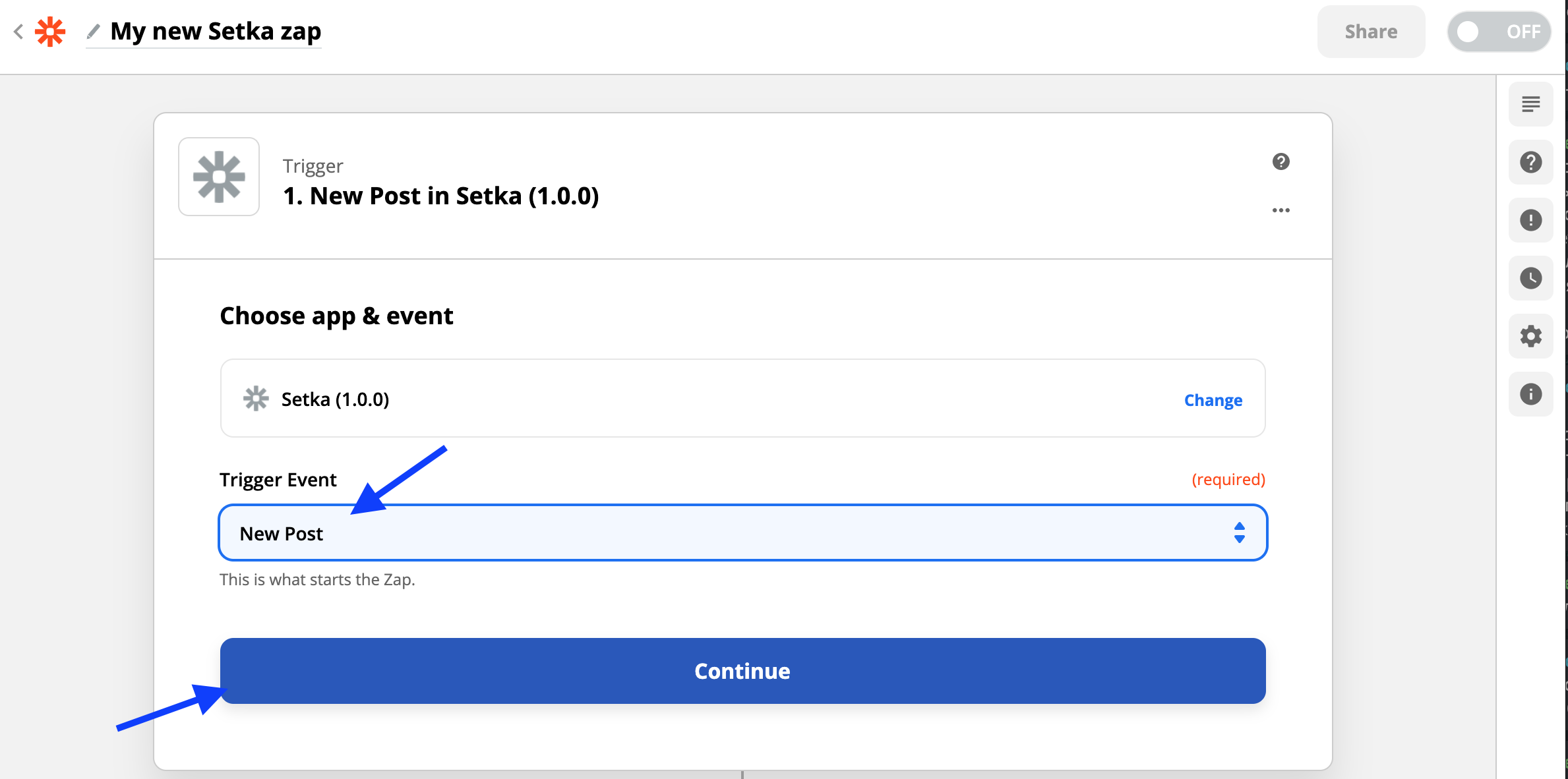Screen dimensions: 1568x779
Task: Show the sidebar alerts exclamation icon
Action: 1530,220
